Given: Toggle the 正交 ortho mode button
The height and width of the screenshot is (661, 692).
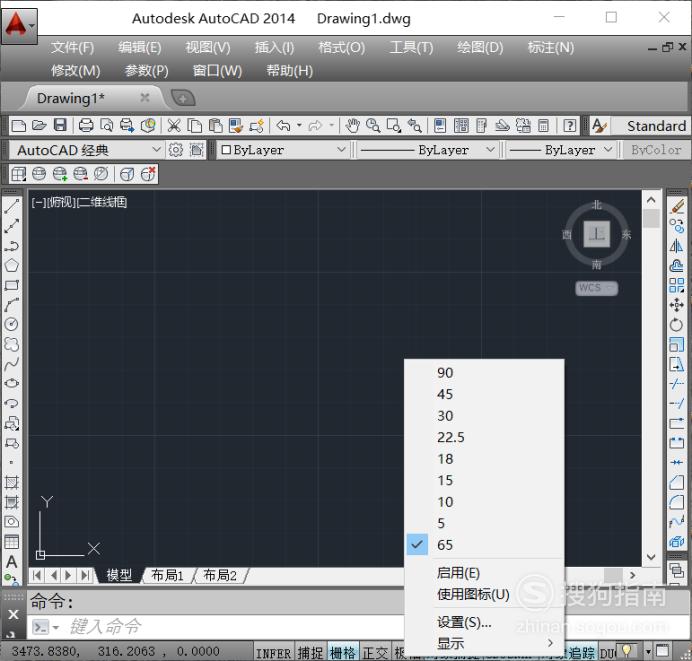Looking at the screenshot, I should [375, 653].
